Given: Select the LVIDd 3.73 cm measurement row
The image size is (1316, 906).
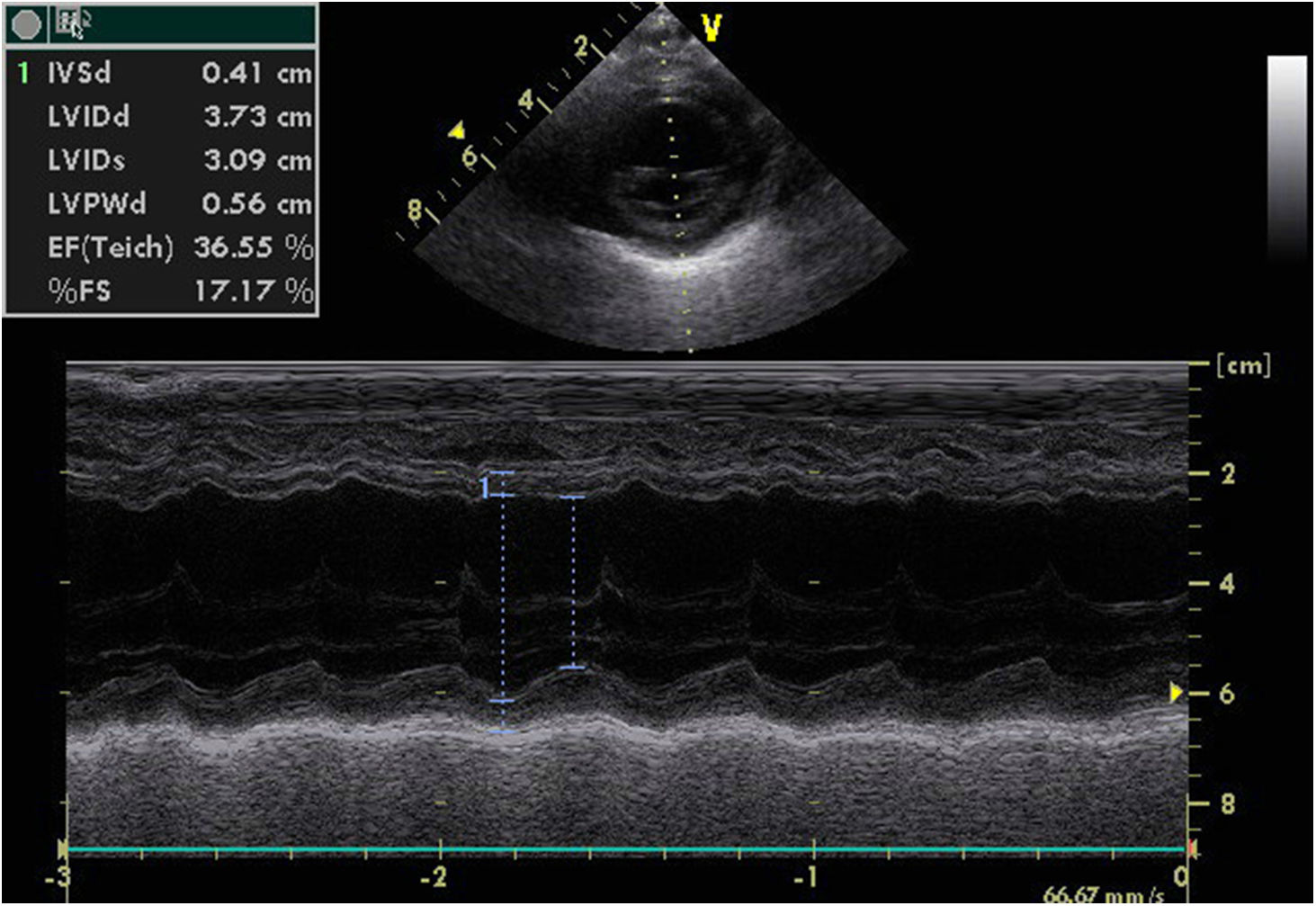Looking at the screenshot, I should pos(178,117).
